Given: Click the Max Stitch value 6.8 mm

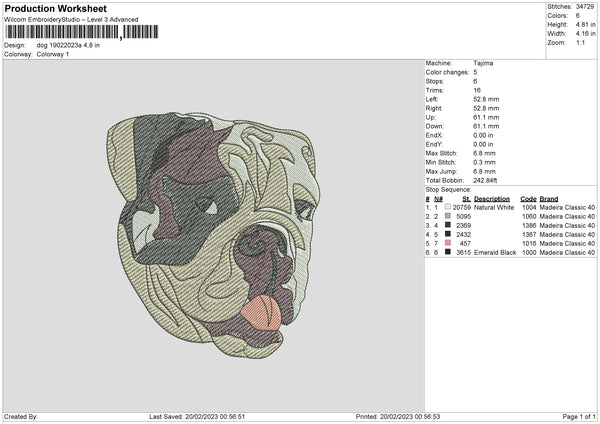Looking at the screenshot, I should point(484,153).
